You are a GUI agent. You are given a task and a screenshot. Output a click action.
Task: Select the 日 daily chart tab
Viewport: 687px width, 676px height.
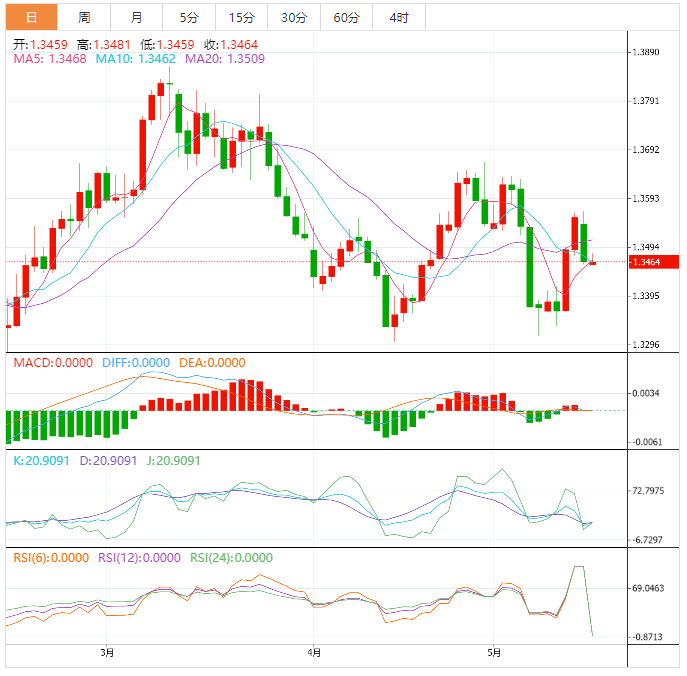click(31, 18)
